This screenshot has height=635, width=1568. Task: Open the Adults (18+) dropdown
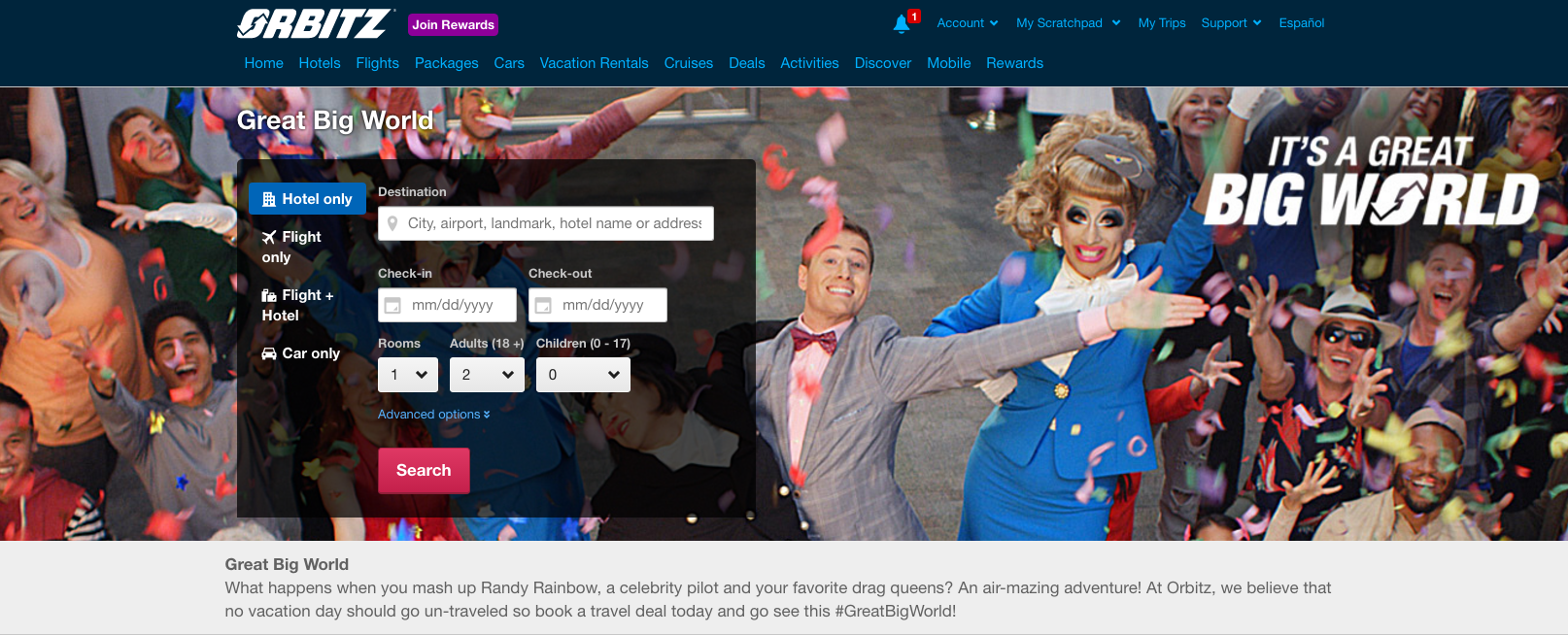tap(487, 375)
